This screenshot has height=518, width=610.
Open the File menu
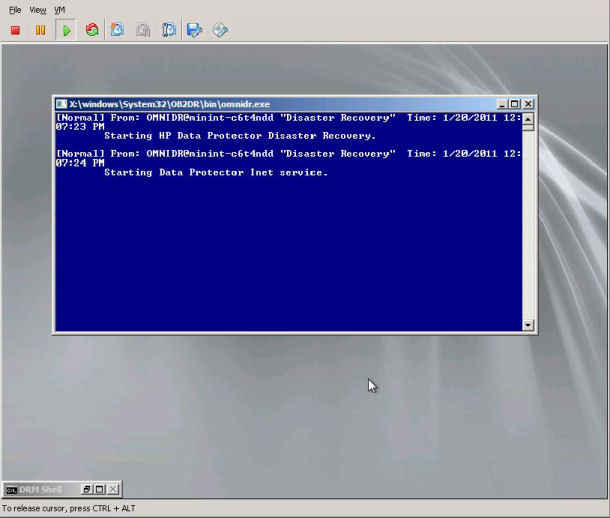[15, 10]
